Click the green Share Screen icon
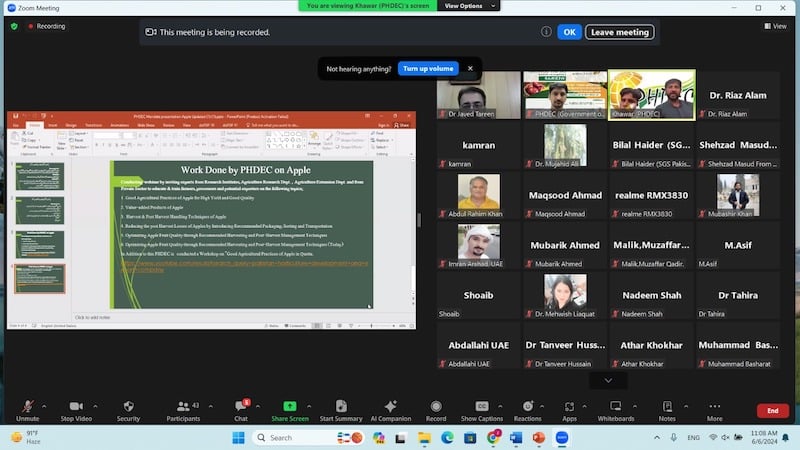Screen dimensions: 800x450 click(290, 407)
